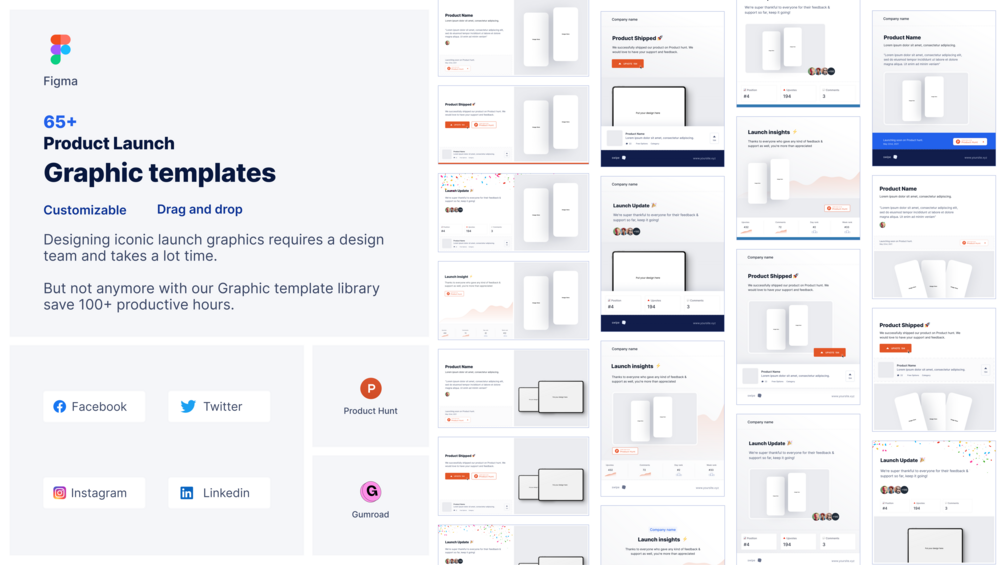
Task: Open the centered Launch insights template at bottom
Action: [x=662, y=536]
